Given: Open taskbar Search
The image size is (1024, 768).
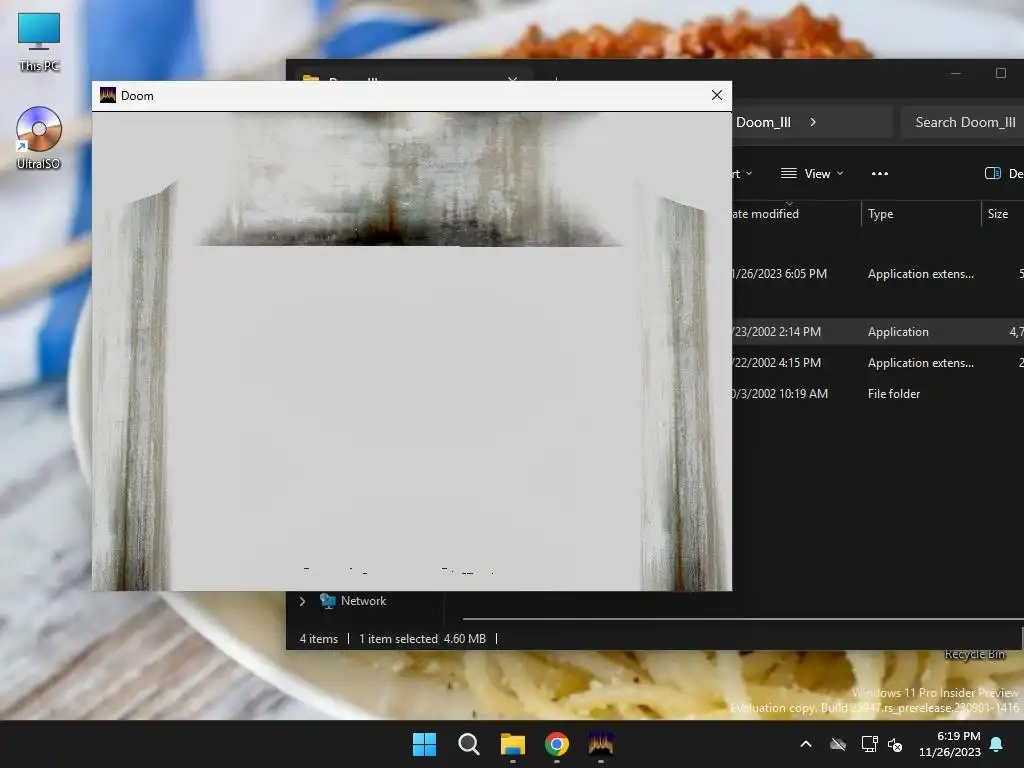Looking at the screenshot, I should (469, 744).
